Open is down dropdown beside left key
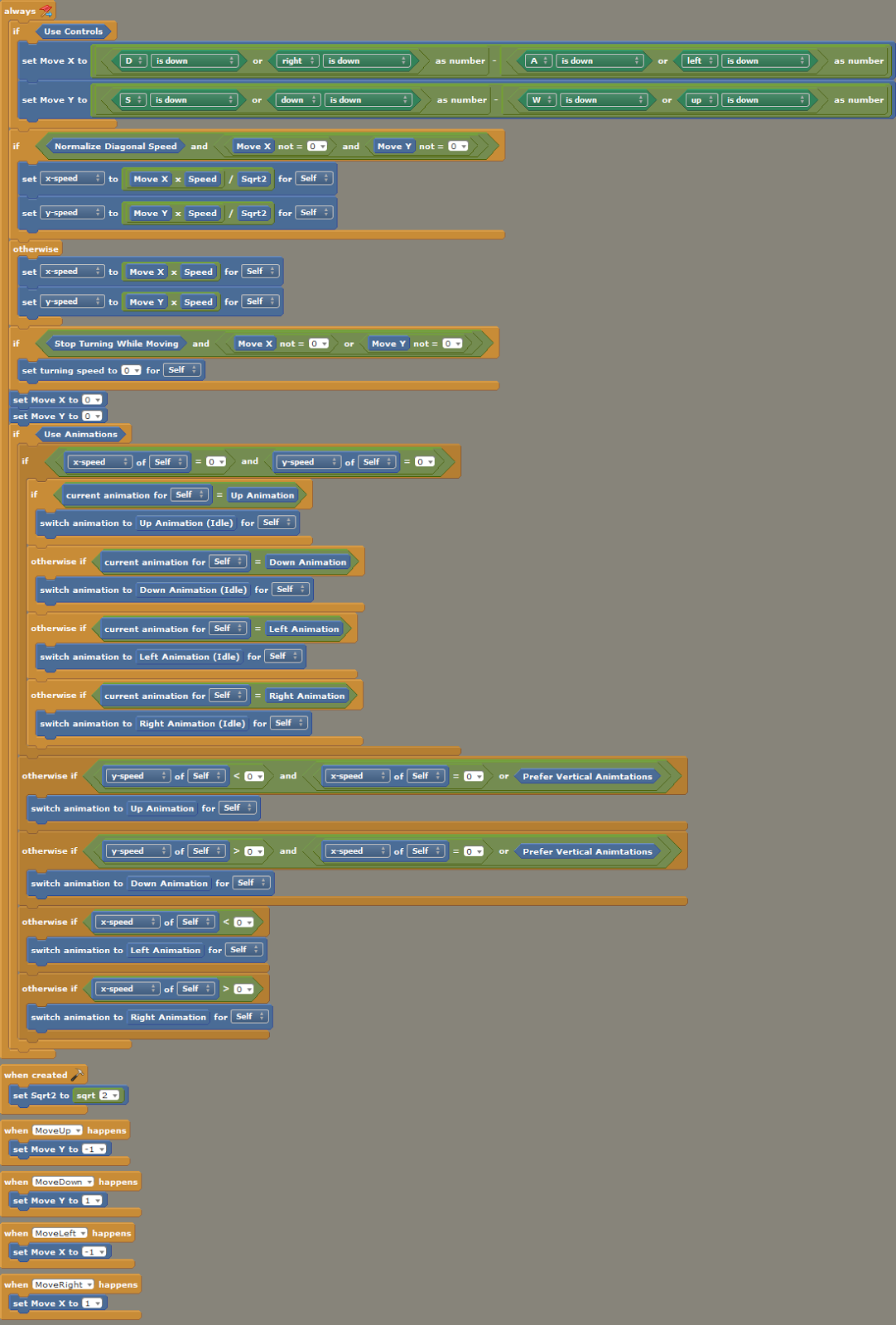This screenshot has height=1325, width=896. (x=766, y=60)
